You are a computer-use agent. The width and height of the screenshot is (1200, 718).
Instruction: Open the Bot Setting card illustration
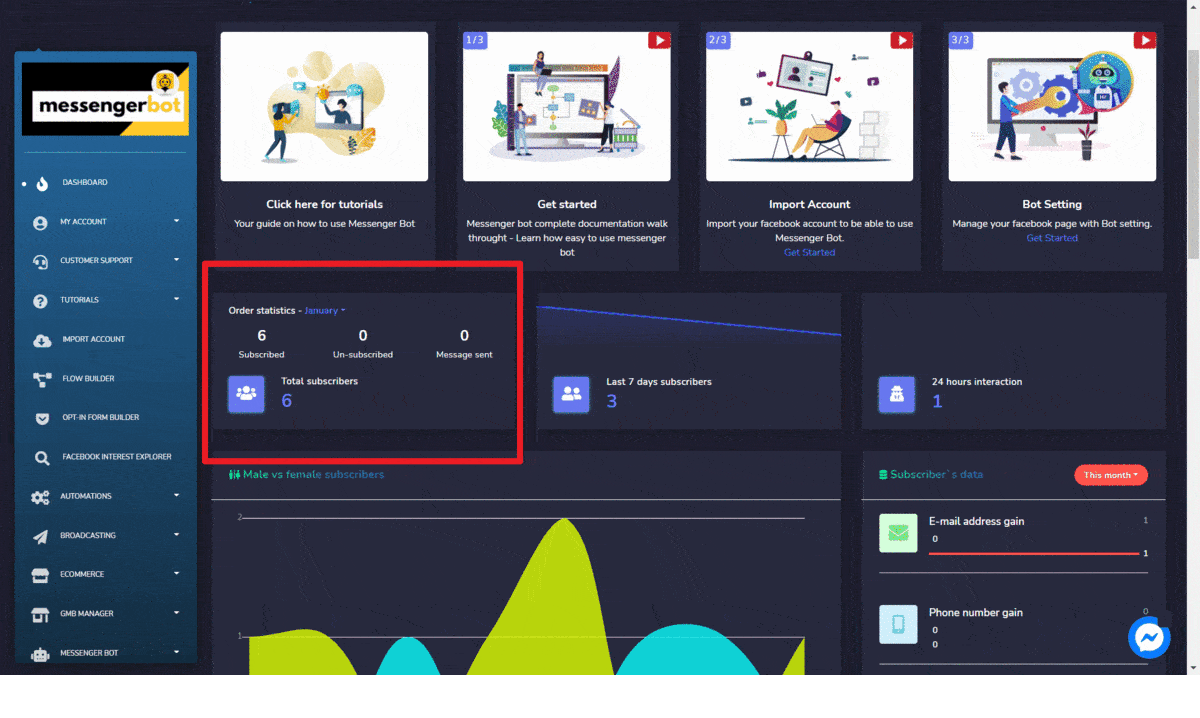coord(1052,106)
